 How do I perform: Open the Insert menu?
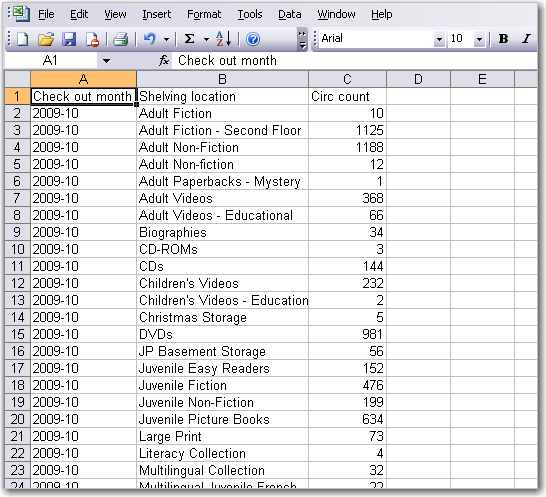[156, 14]
